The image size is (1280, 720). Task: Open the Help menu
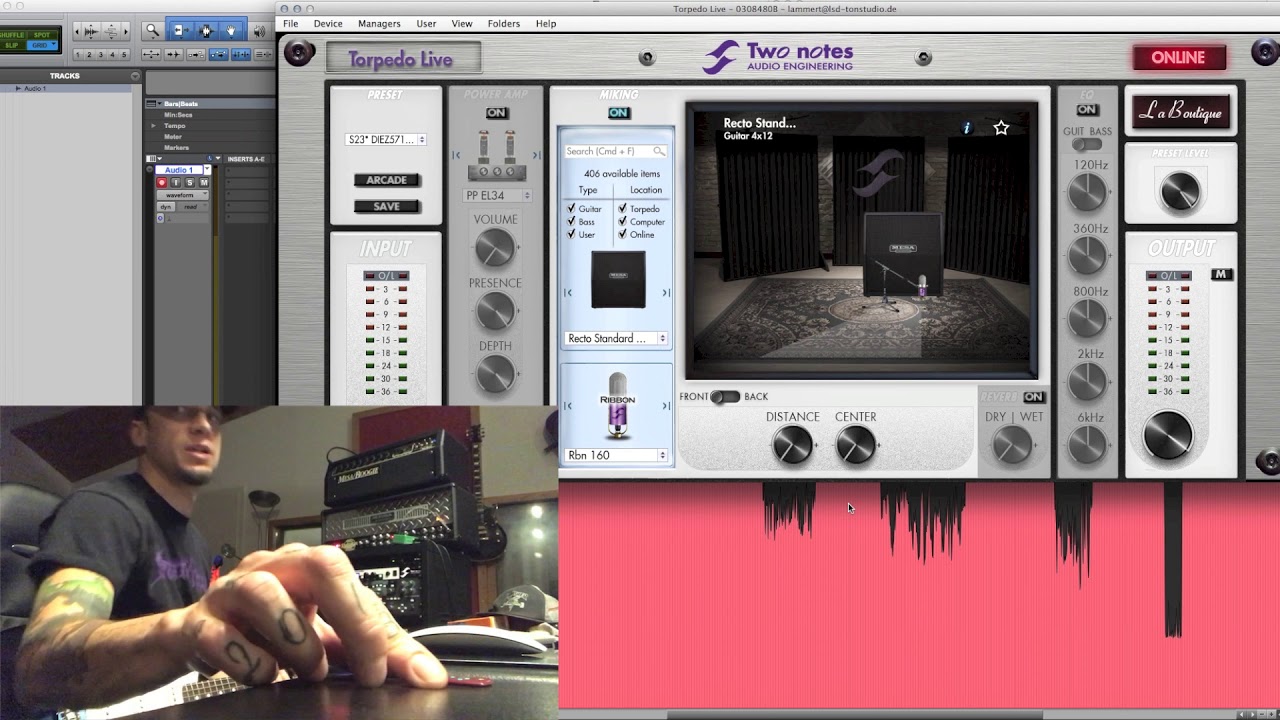(546, 23)
